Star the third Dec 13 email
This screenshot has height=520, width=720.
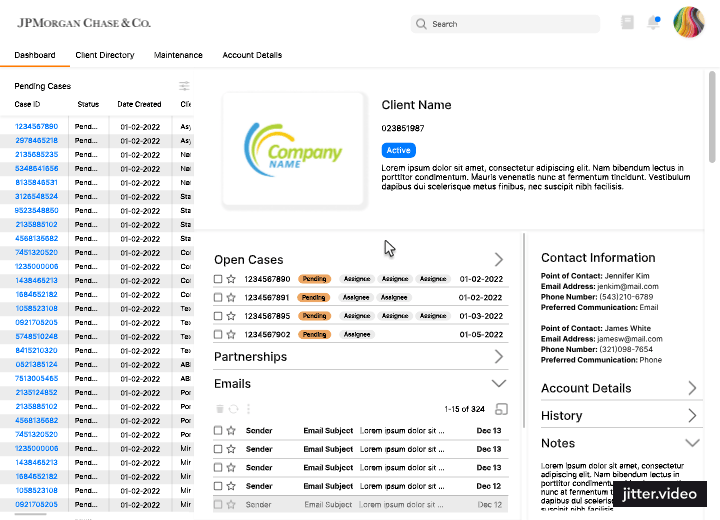tap(231, 468)
